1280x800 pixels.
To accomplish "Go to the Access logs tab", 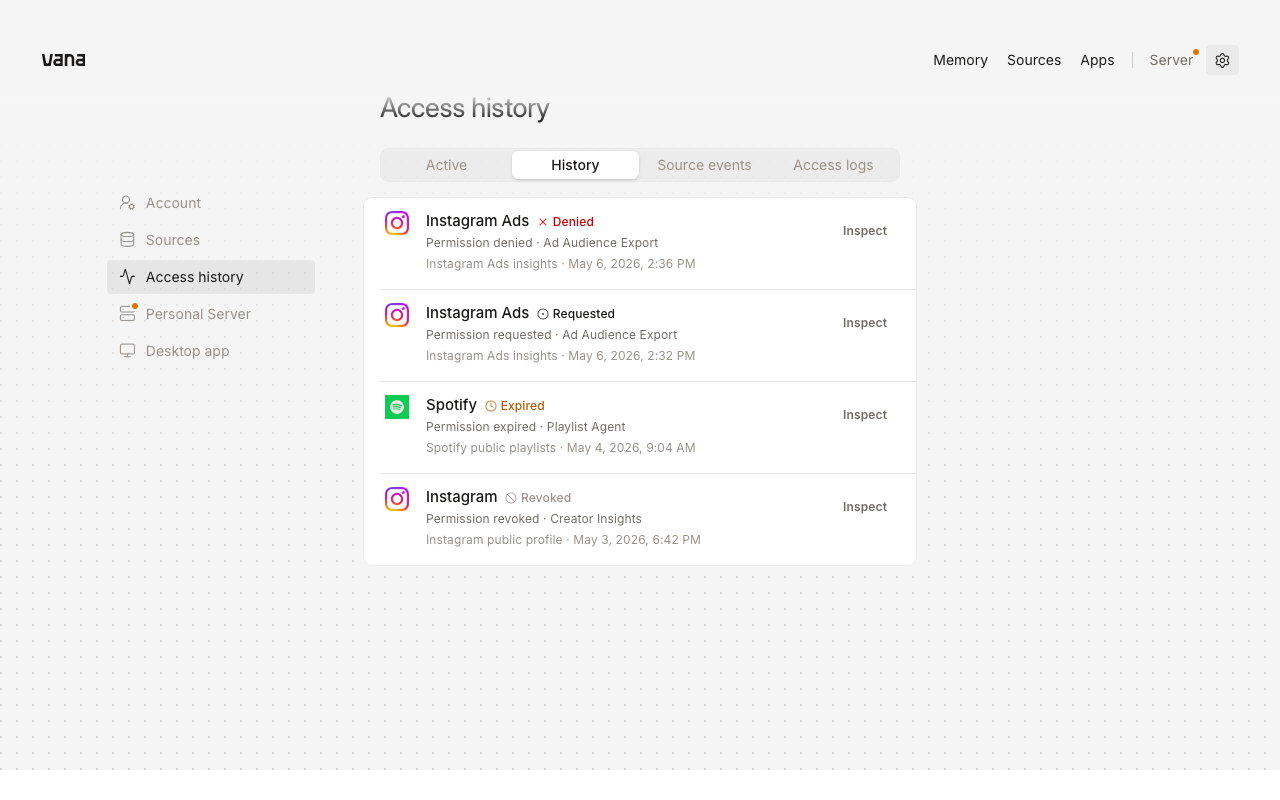I will point(833,165).
